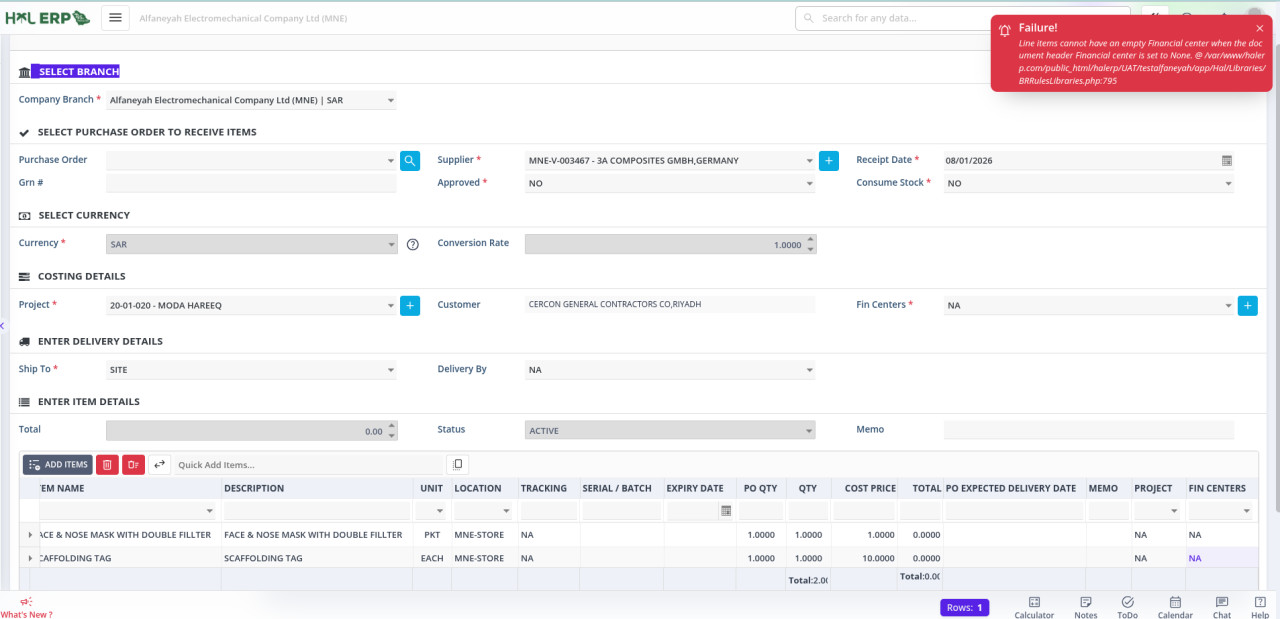This screenshot has height=619, width=1280.
Task: Open the Receipt Date calendar picker
Action: 1226,160
